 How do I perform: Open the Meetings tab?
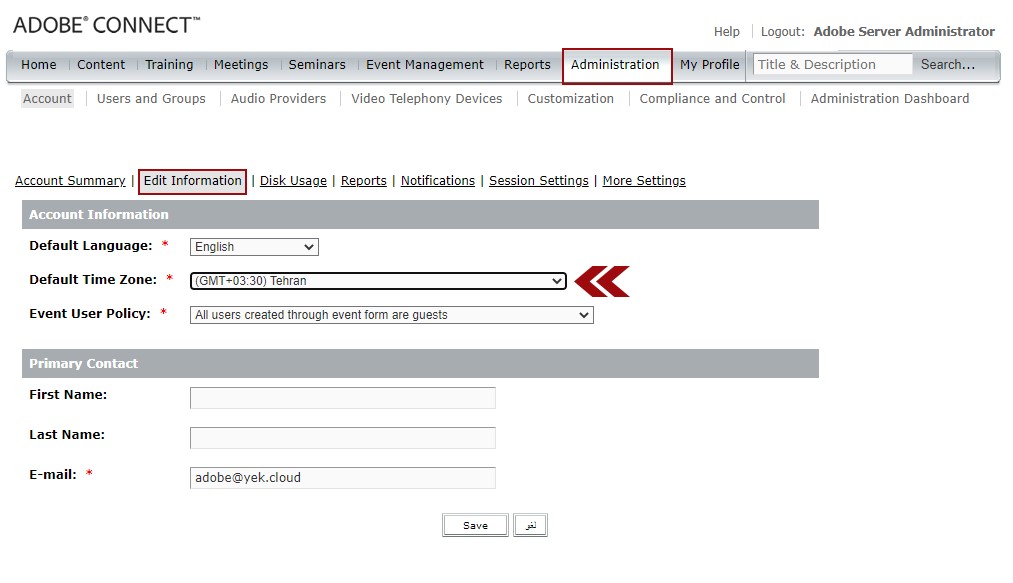241,65
